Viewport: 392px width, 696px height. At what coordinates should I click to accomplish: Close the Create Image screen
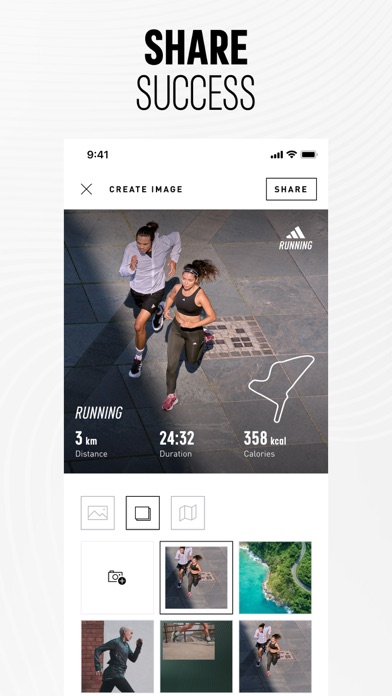coord(87,190)
